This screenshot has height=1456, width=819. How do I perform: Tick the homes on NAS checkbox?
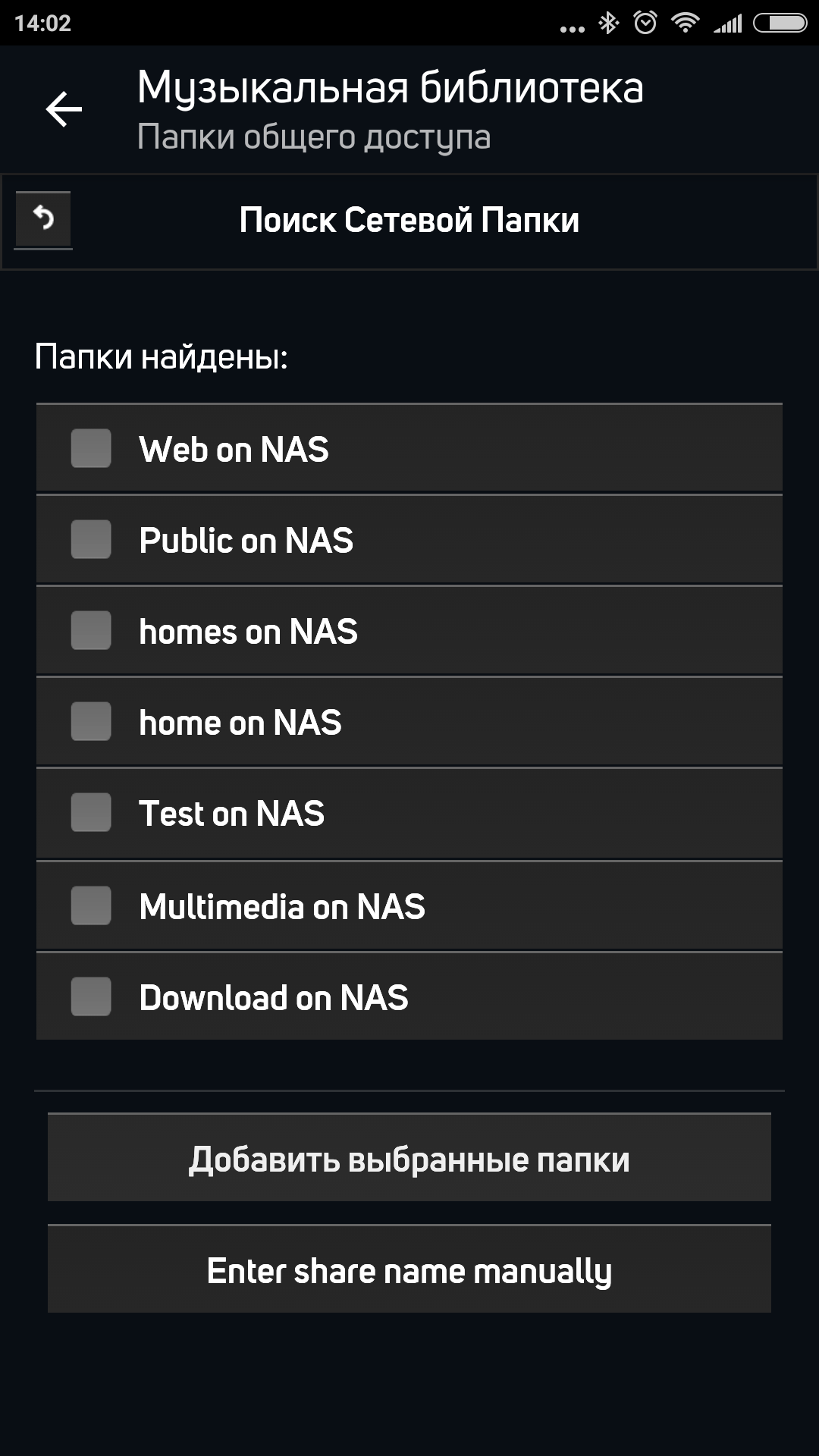pyautogui.click(x=91, y=630)
